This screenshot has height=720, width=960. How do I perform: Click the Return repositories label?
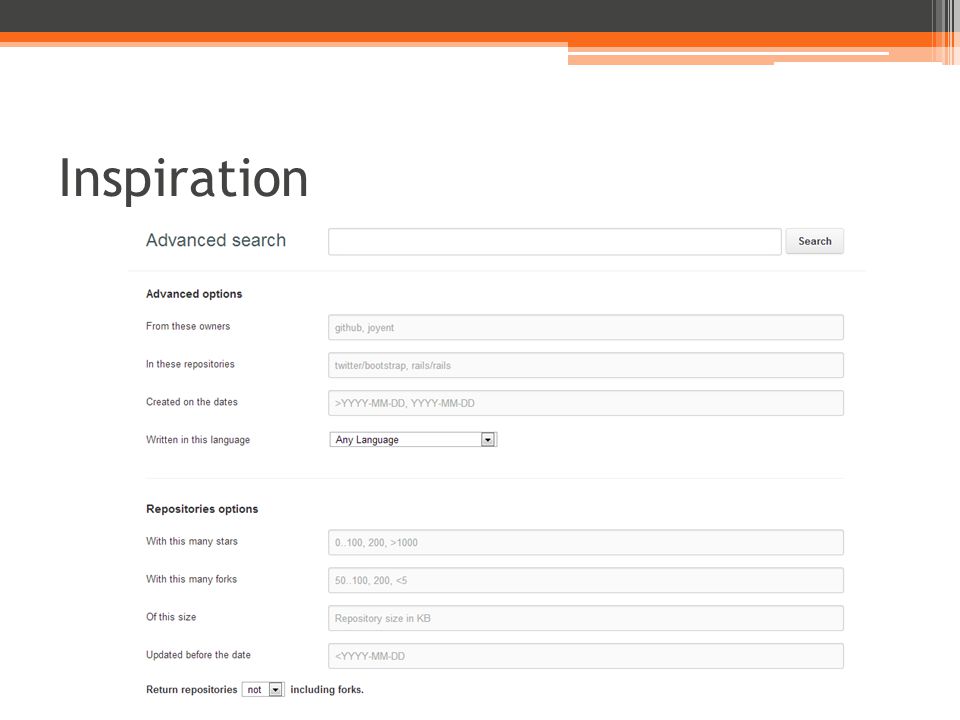tap(192, 689)
